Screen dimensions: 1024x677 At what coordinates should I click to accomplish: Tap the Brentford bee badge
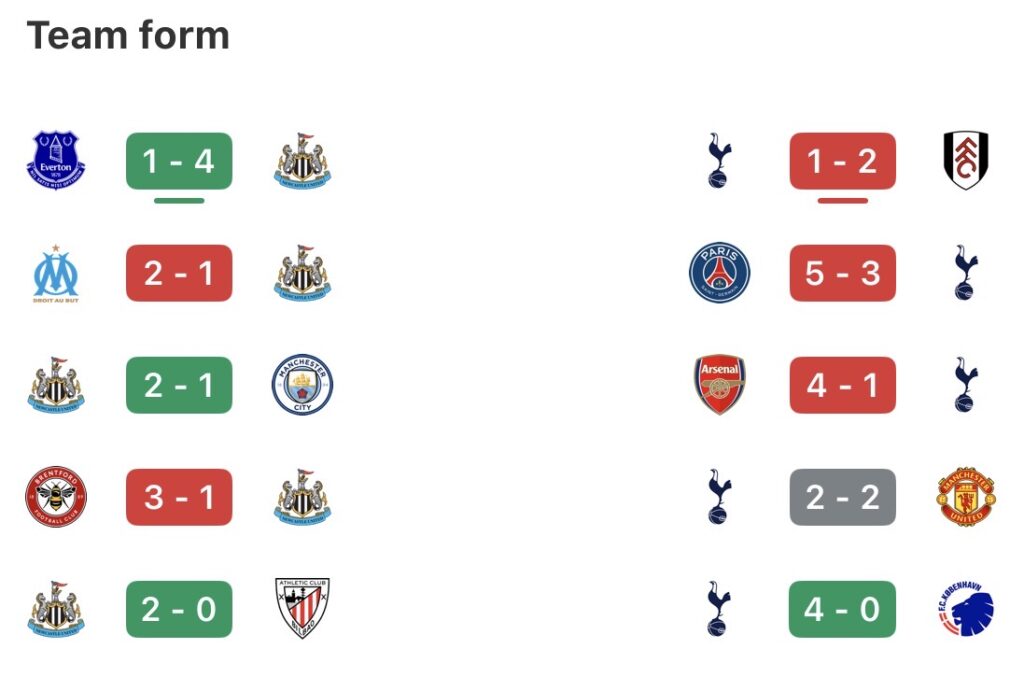tap(56, 497)
